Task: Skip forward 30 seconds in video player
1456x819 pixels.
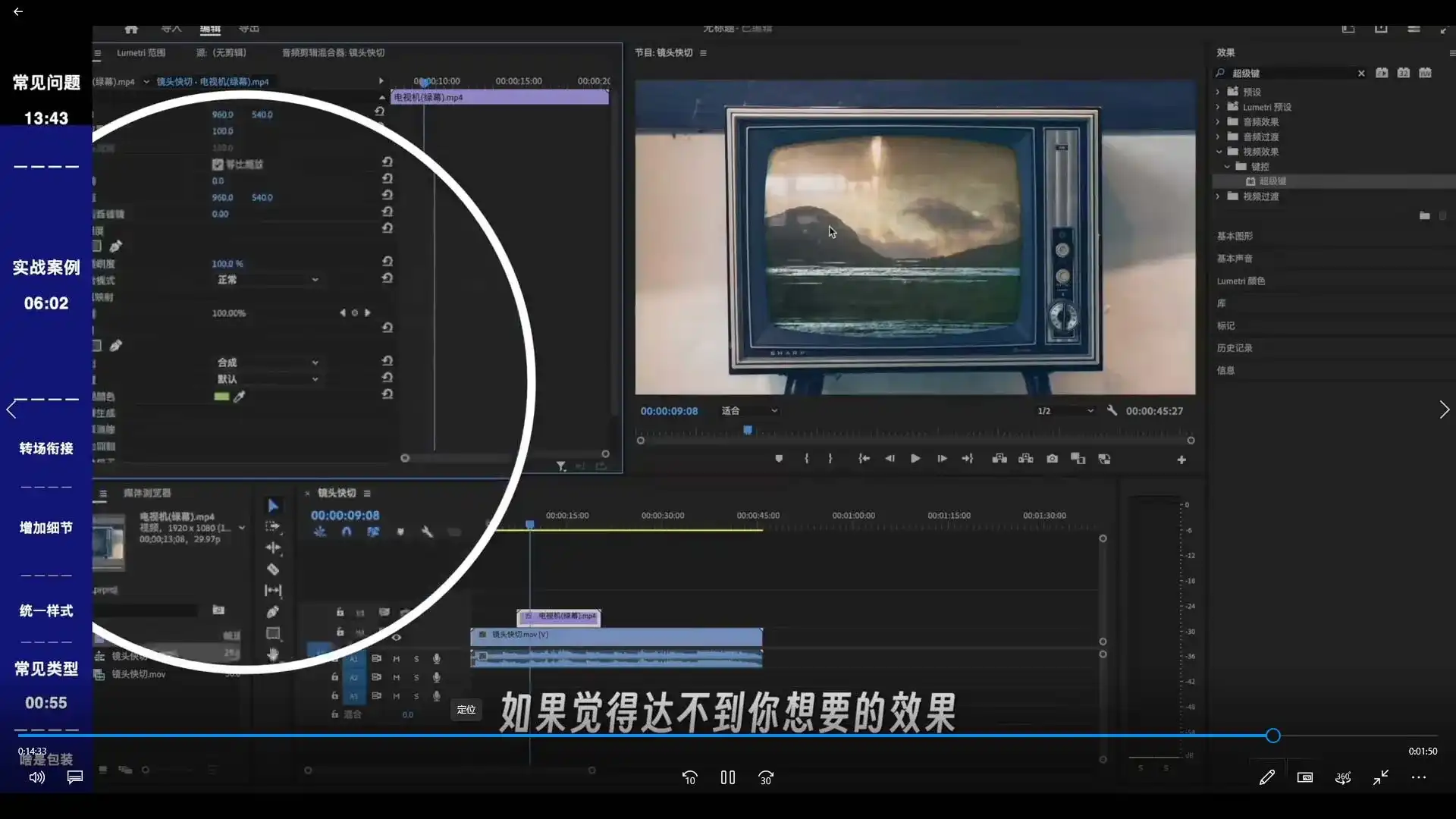Action: point(766,777)
